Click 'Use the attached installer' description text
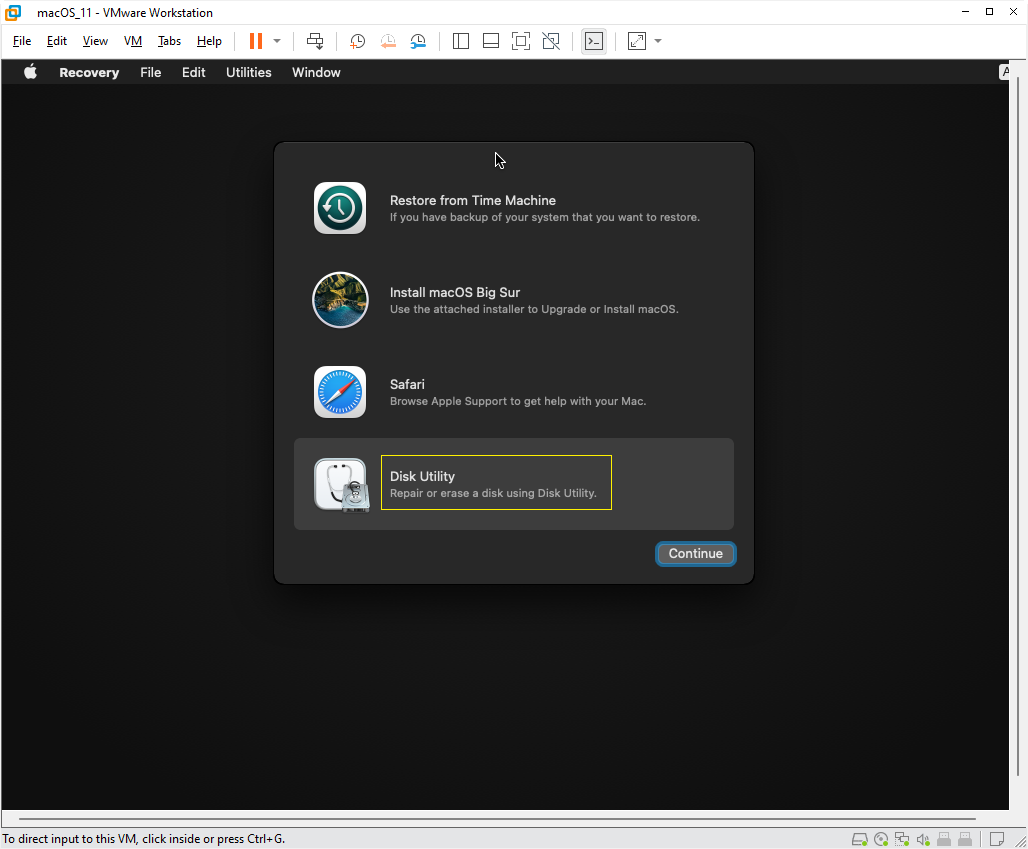 (534, 309)
